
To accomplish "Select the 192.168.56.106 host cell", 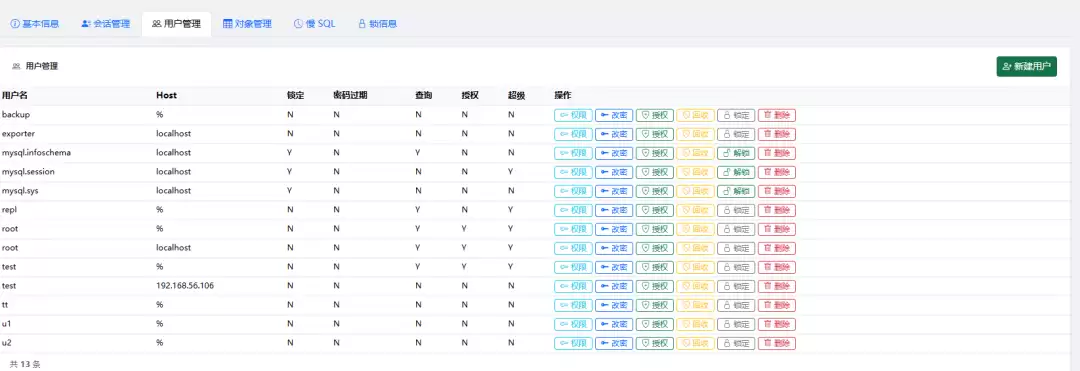I will (185, 285).
